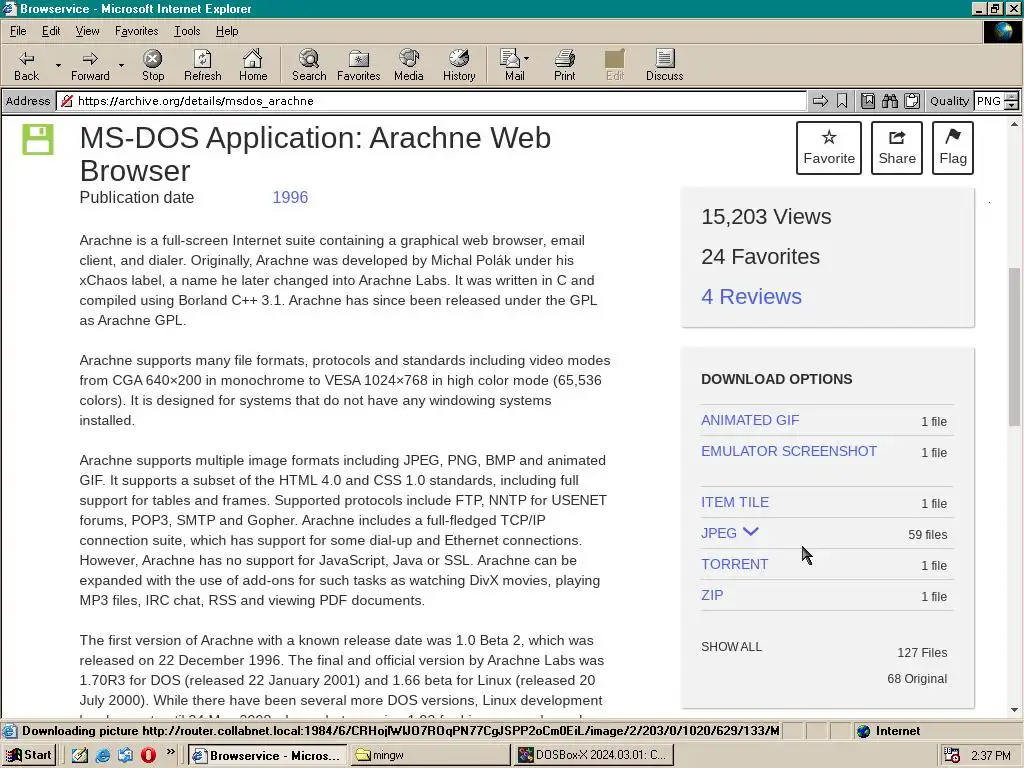This screenshot has width=1024, height=768.
Task: Stop the page from loading
Action: tap(153, 65)
